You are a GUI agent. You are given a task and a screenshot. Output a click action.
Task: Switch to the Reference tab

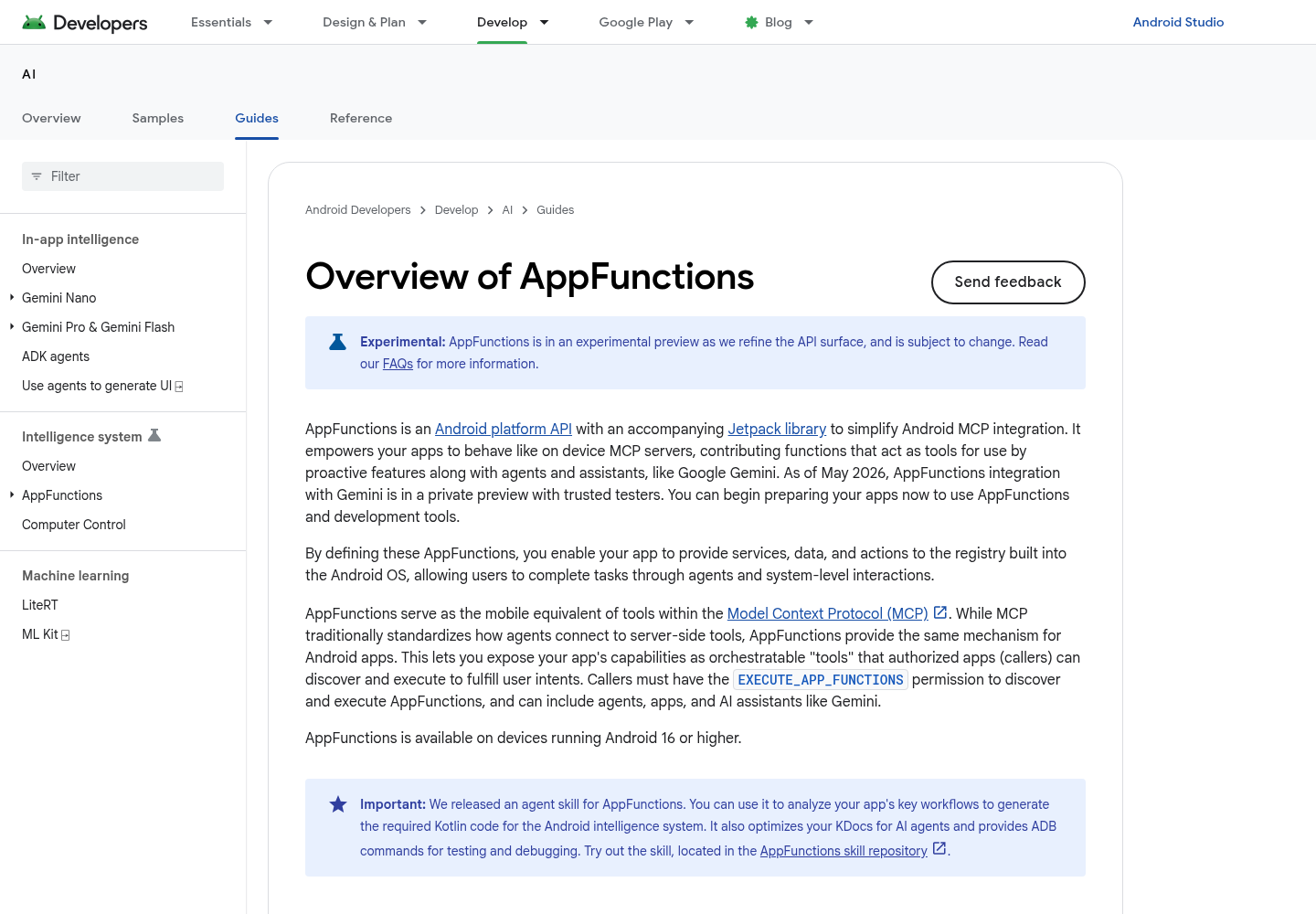[x=361, y=118]
